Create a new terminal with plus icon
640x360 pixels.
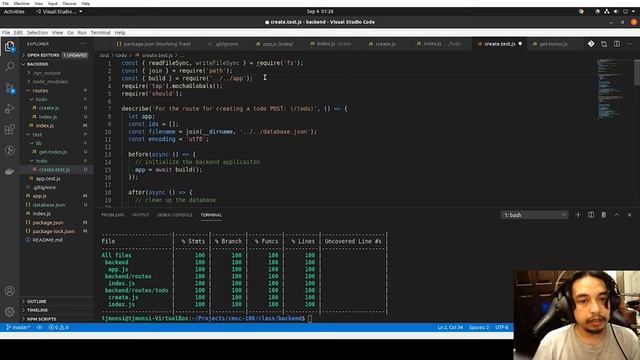(x=578, y=215)
